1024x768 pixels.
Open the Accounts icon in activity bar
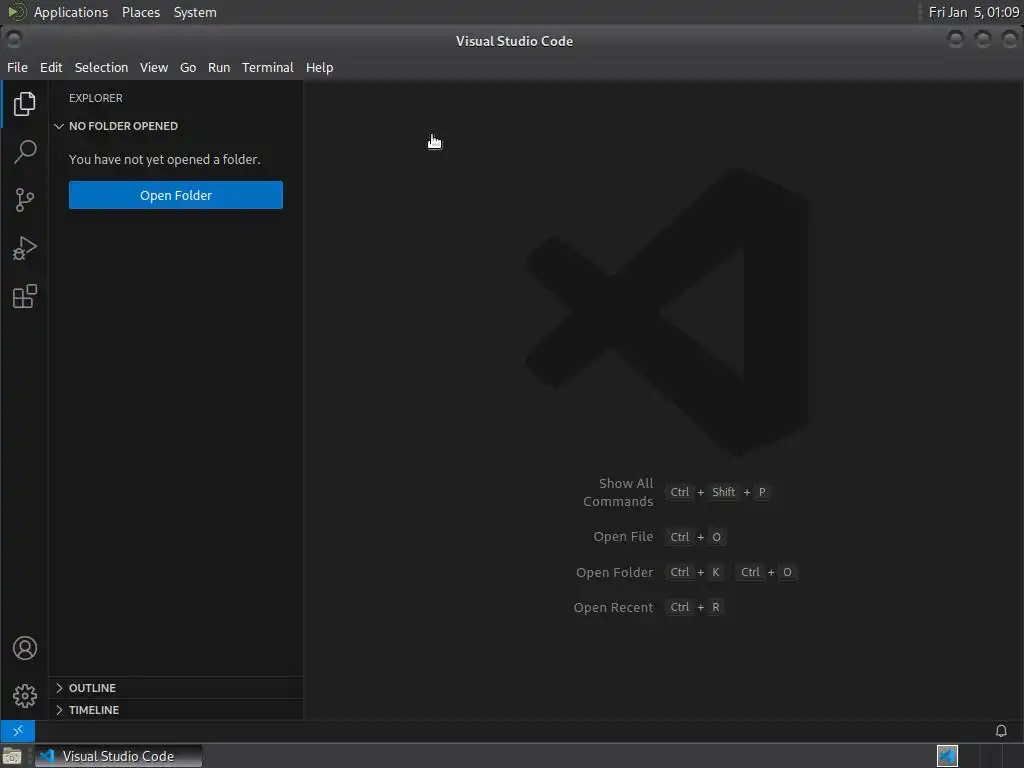24,648
